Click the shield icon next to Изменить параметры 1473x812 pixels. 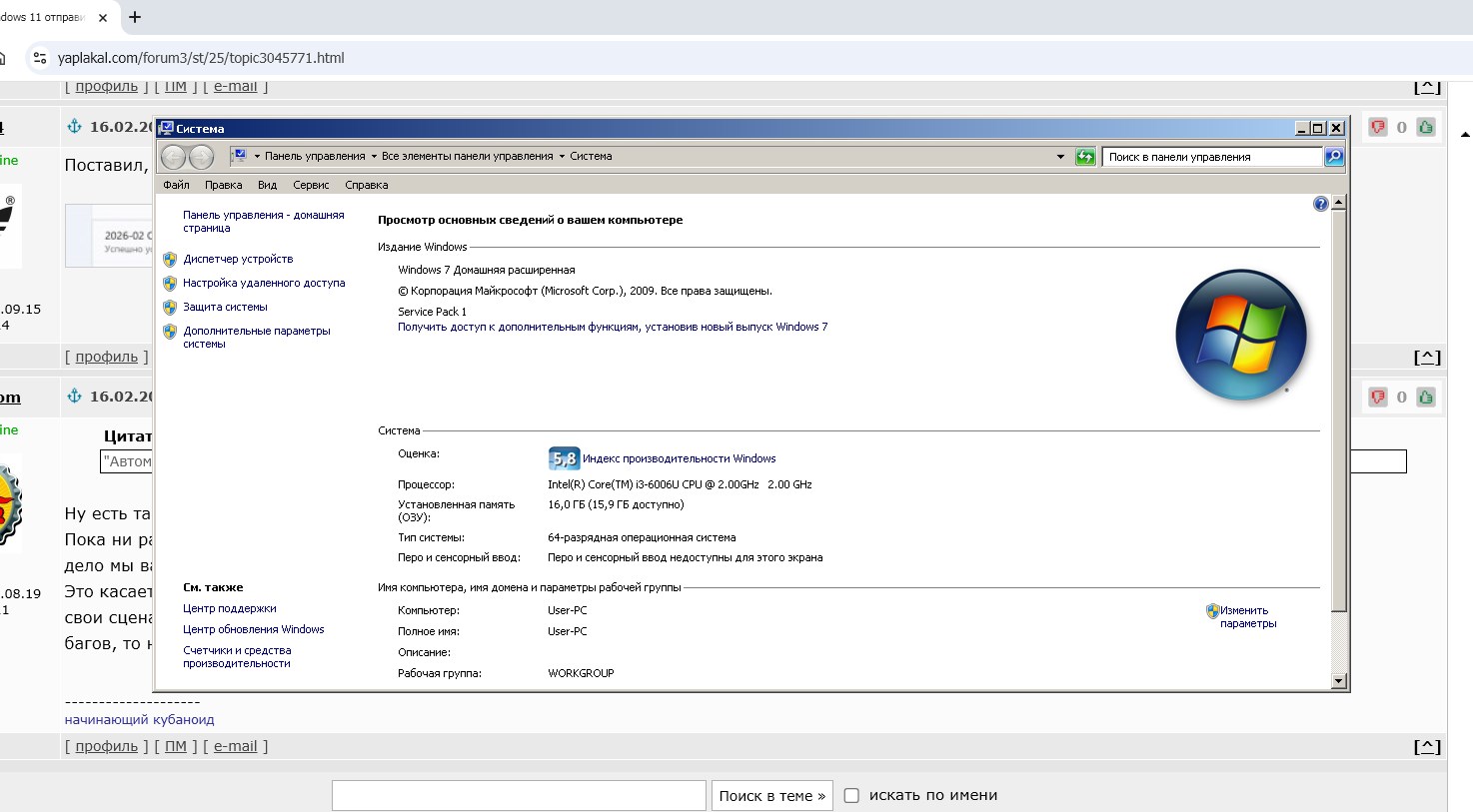point(1212,611)
